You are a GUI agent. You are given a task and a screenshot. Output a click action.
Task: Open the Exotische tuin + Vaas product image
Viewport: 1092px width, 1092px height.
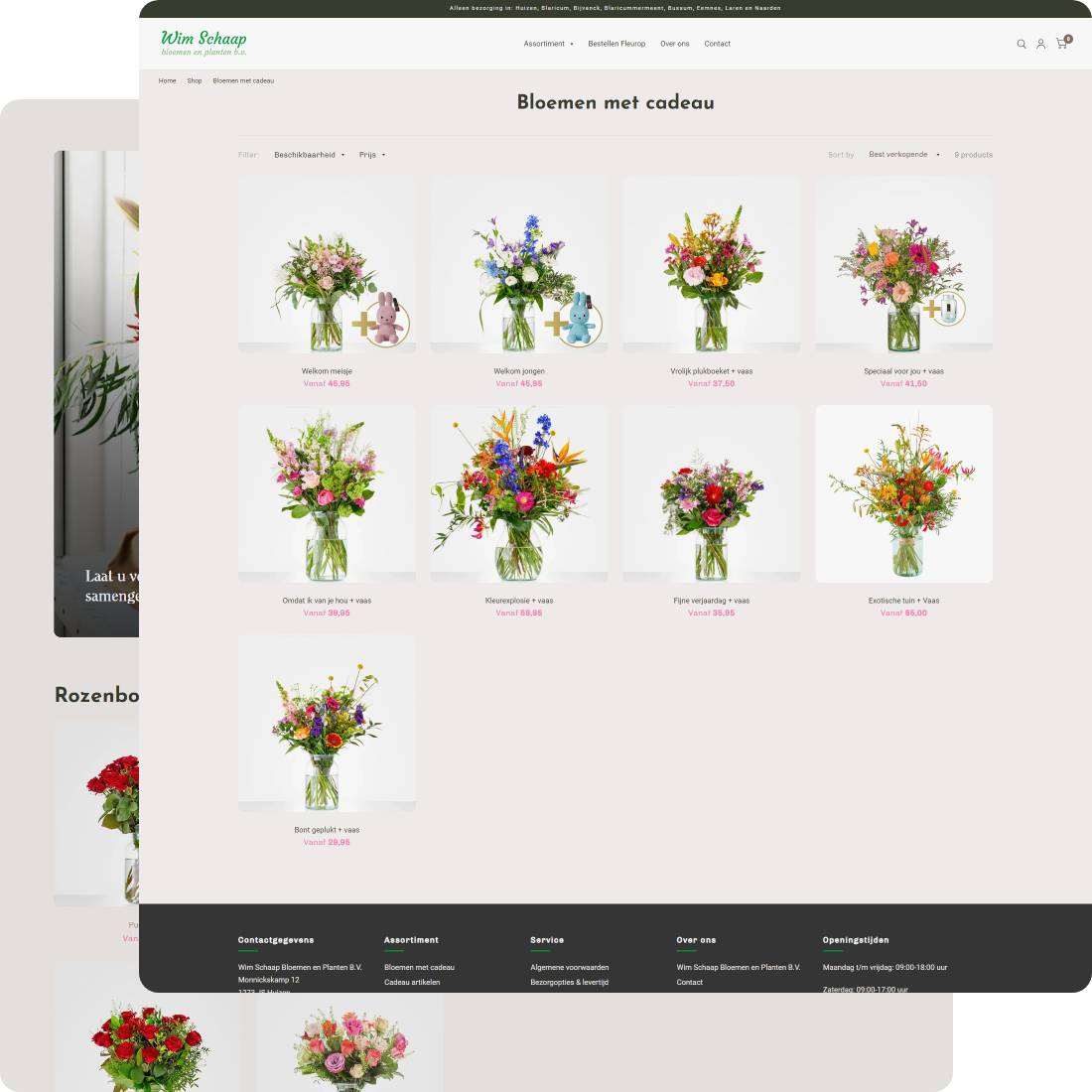[903, 493]
